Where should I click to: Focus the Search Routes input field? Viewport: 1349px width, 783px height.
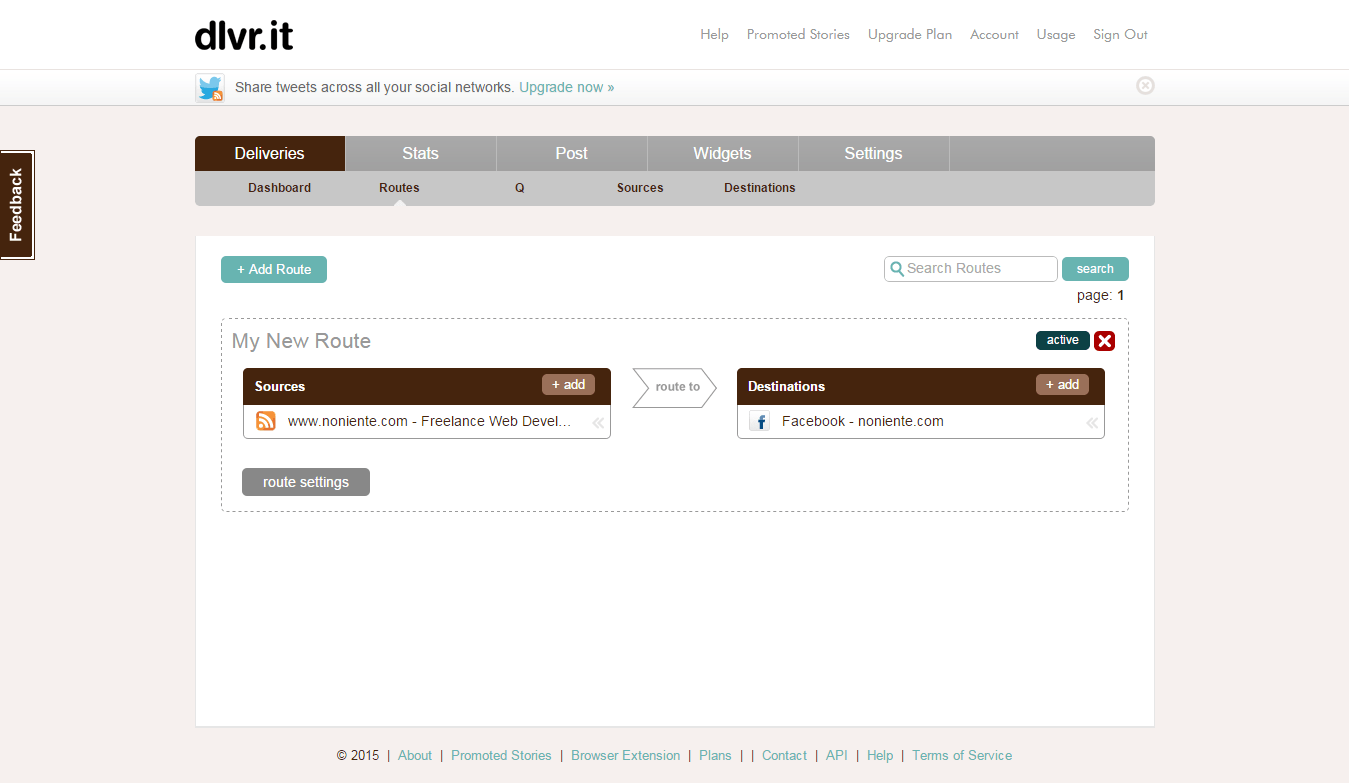pos(978,269)
